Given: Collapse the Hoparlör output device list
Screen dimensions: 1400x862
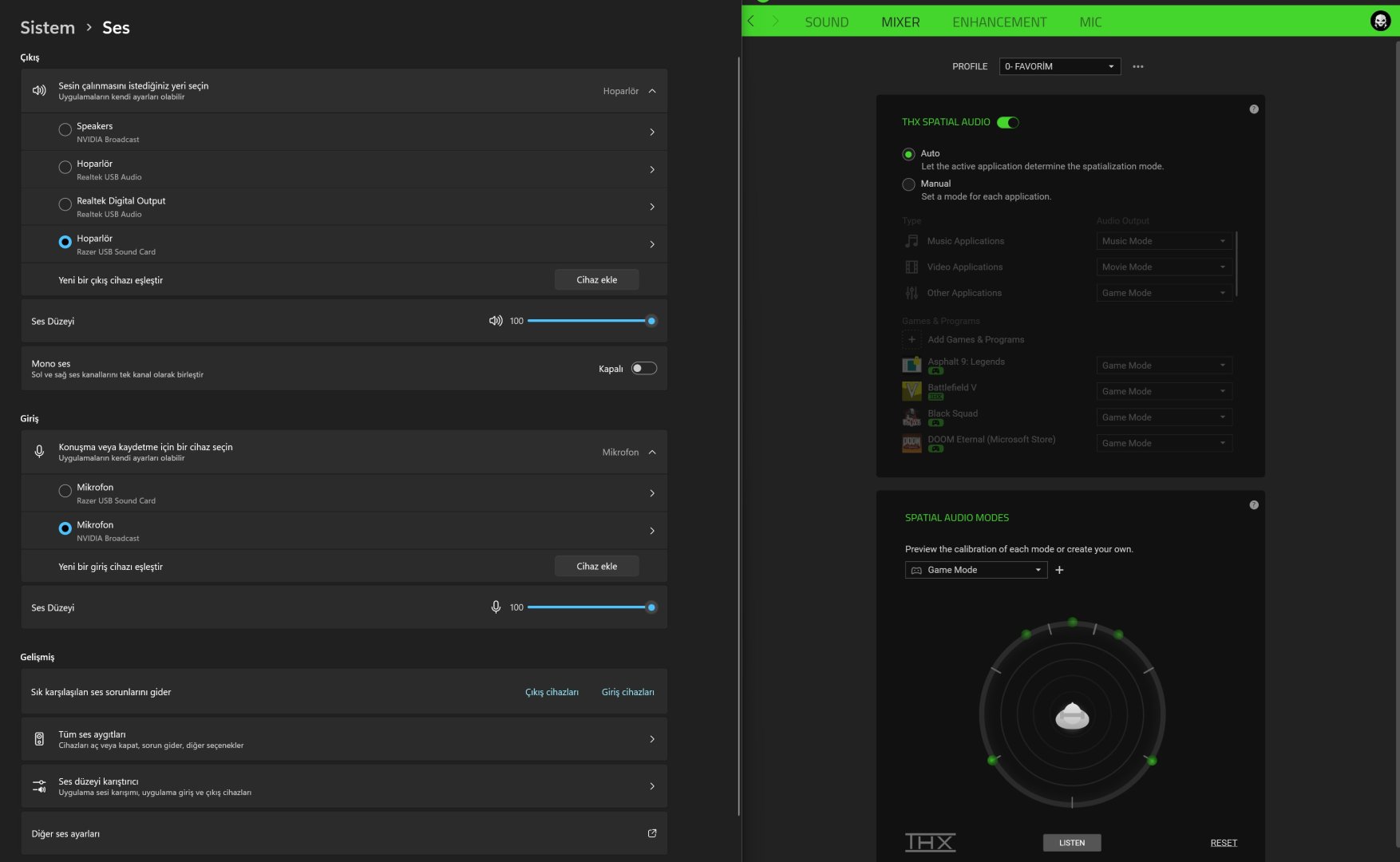Looking at the screenshot, I should [x=652, y=91].
